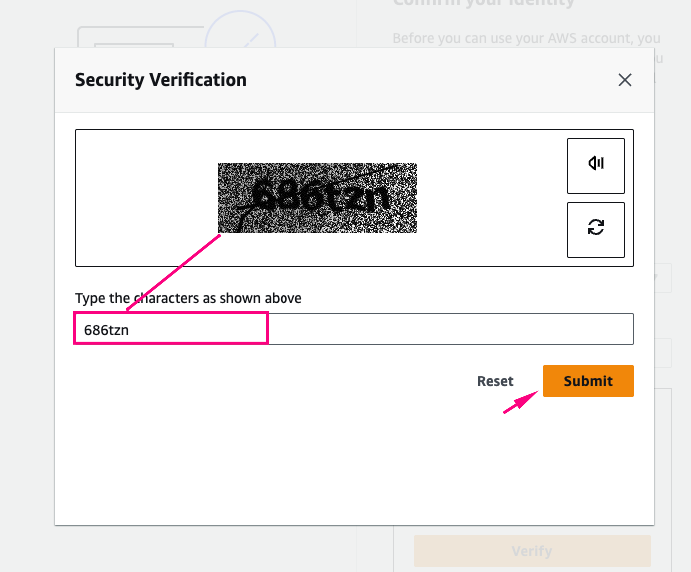Close the Security Verification dialog
This screenshot has height=572, width=691.
625,80
